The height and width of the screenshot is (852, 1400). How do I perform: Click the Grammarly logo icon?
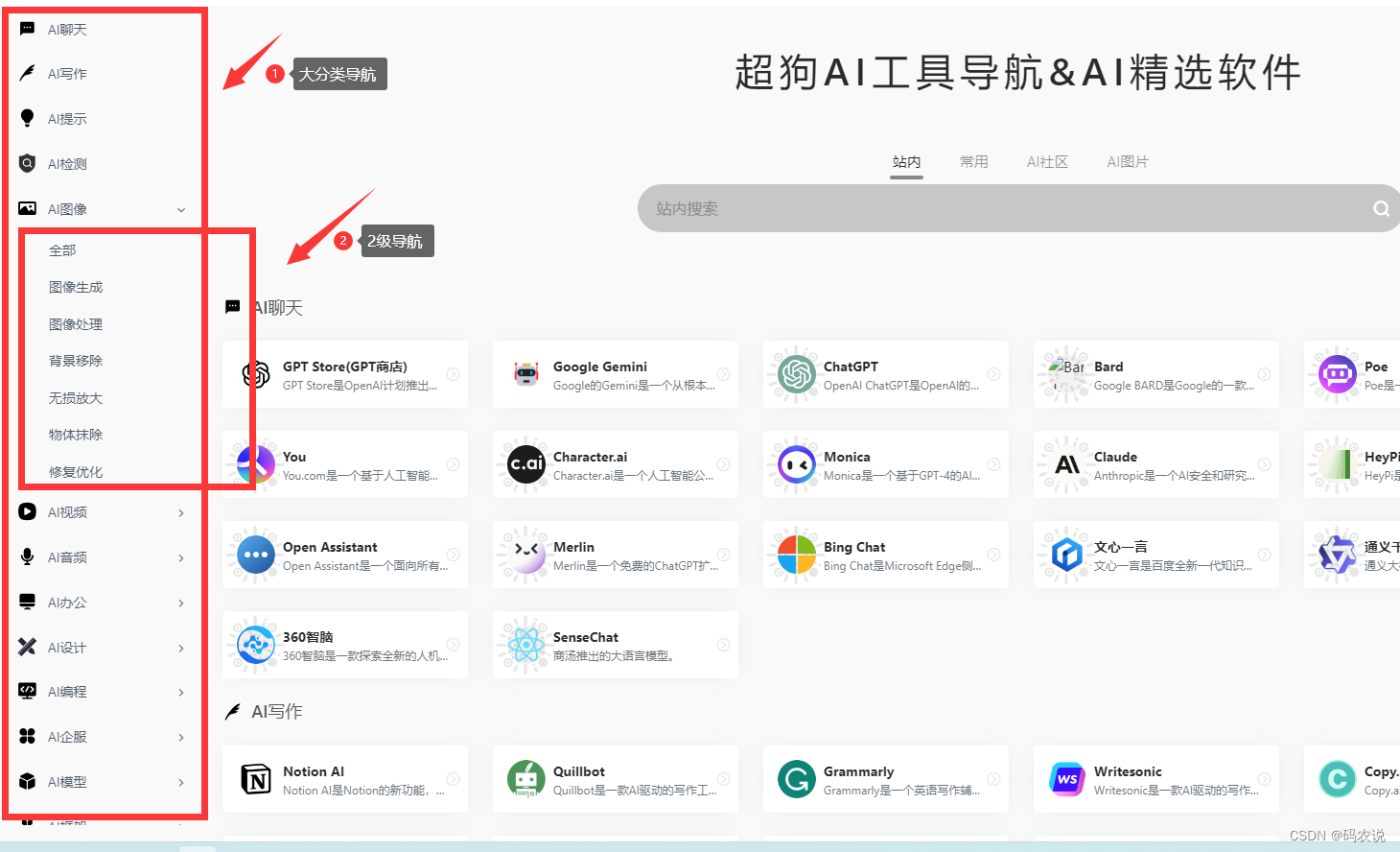(797, 779)
